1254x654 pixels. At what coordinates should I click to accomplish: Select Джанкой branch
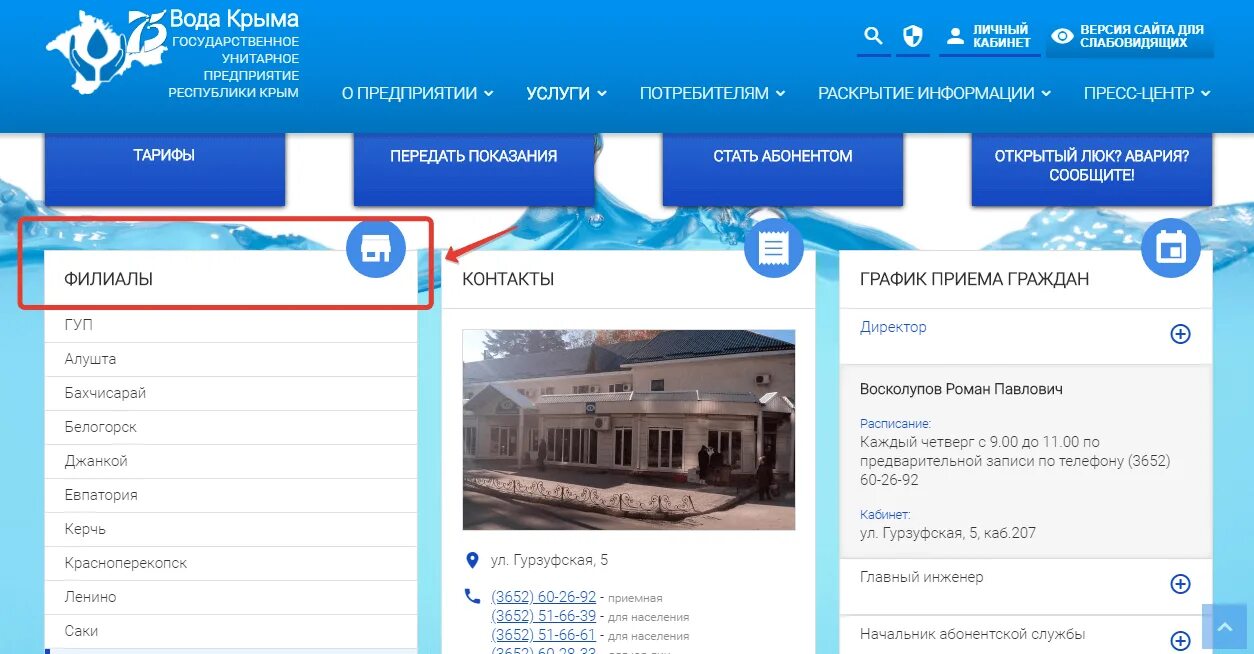pos(231,461)
